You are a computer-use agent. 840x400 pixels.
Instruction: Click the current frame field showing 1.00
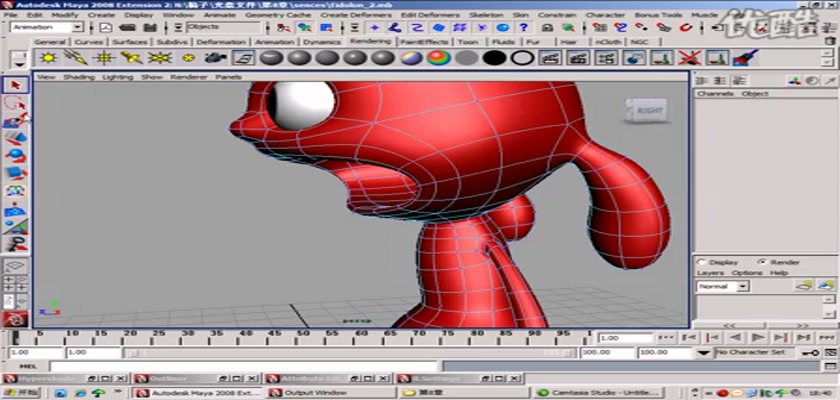coord(626,338)
